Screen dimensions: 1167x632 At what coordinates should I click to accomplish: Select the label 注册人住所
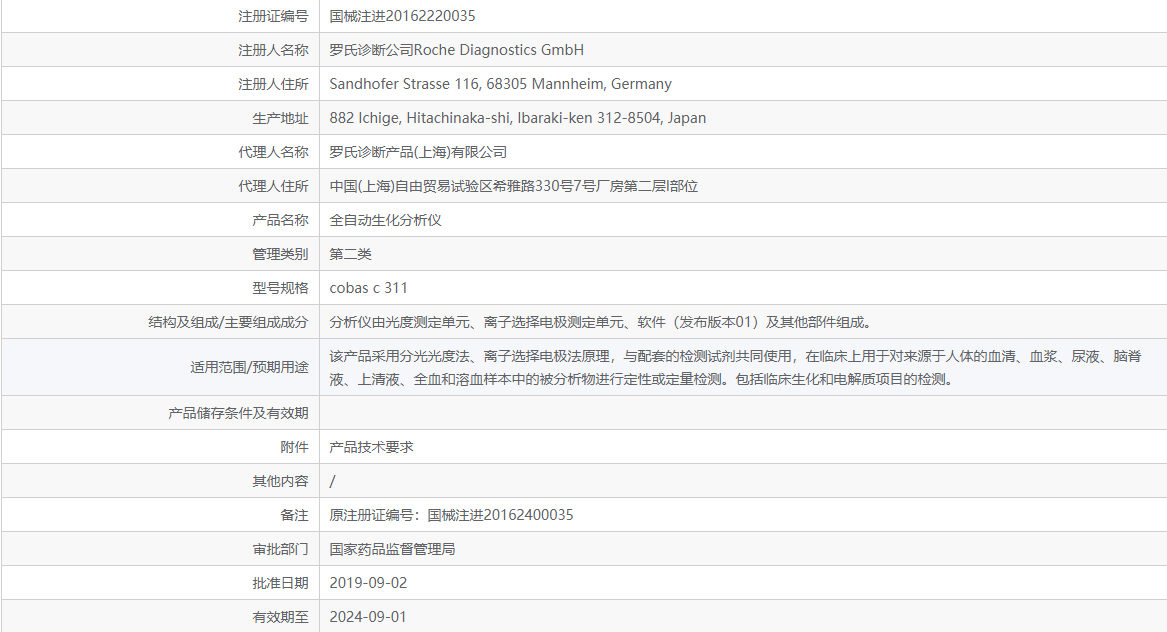point(273,84)
